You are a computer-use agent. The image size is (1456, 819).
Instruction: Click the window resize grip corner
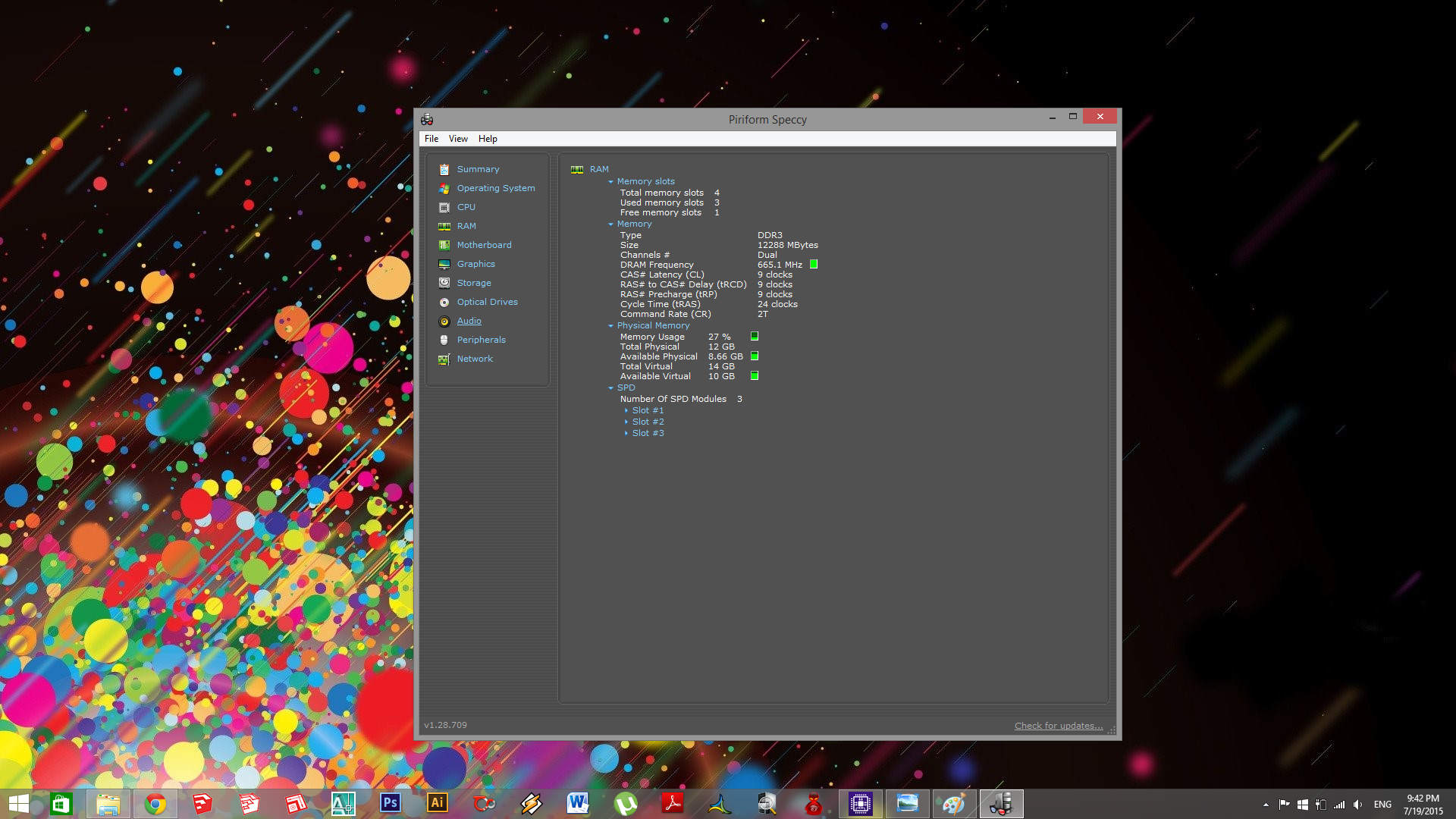coord(1112,730)
